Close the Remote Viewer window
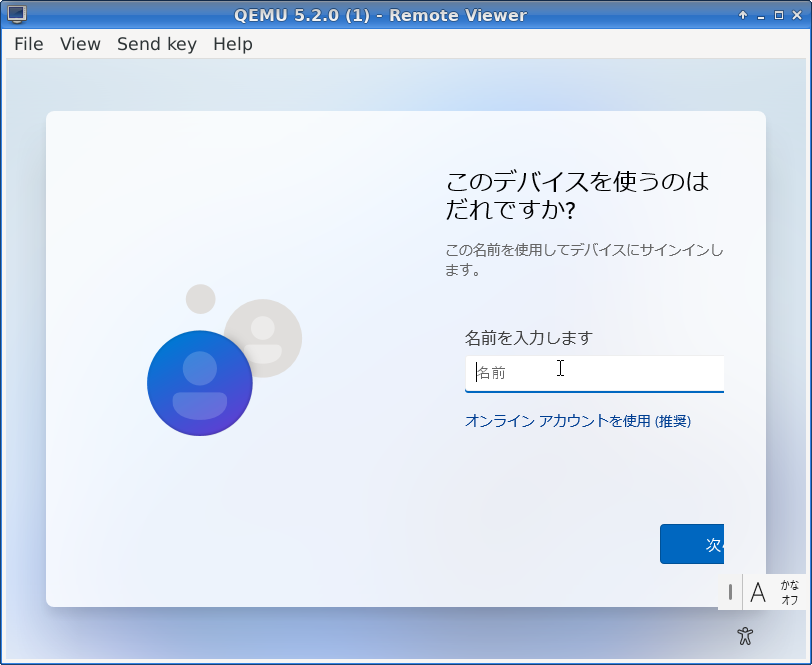 [x=797, y=15]
